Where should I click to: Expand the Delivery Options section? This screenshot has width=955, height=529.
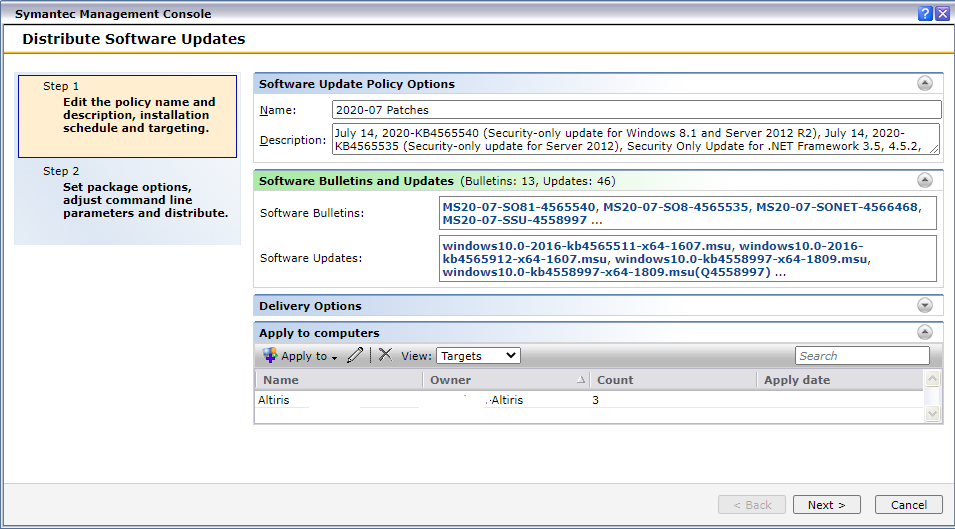pos(925,305)
